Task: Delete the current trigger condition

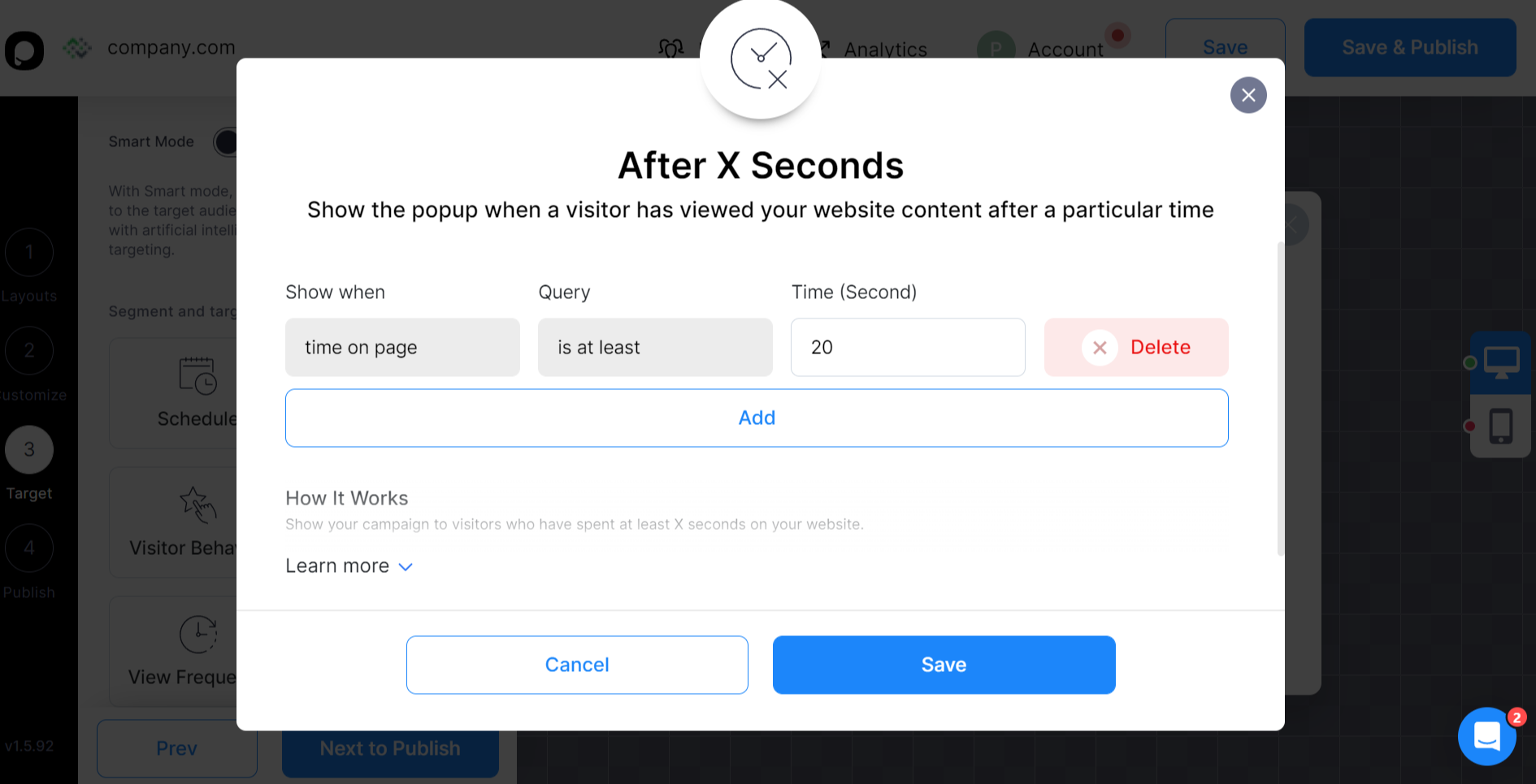Action: (1135, 347)
